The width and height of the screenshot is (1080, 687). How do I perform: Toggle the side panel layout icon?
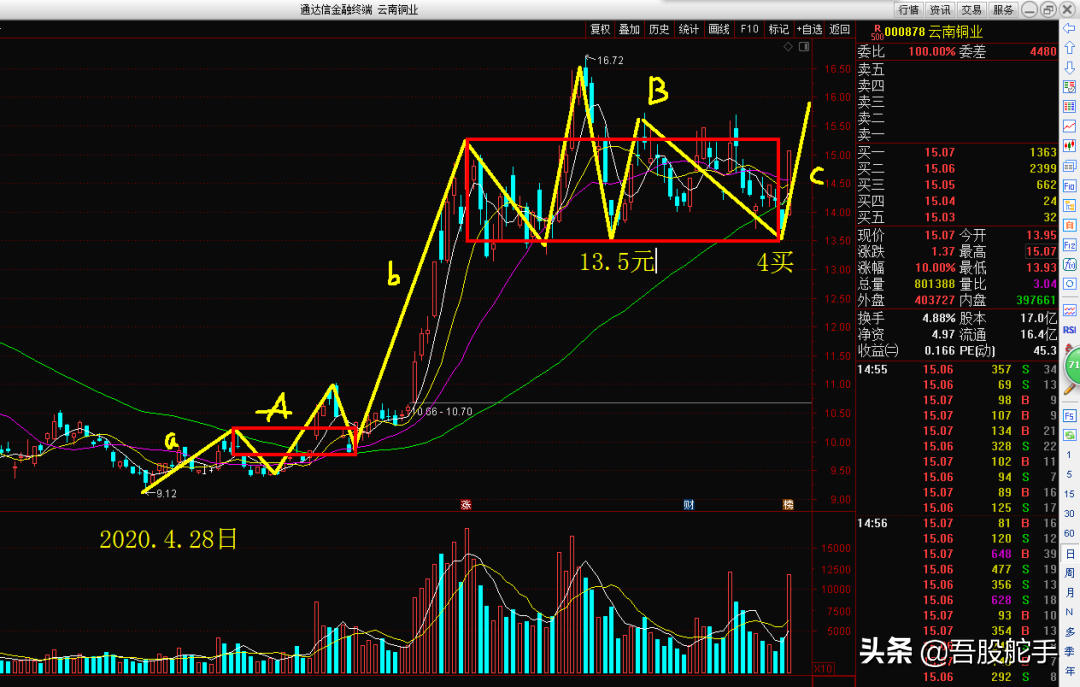click(804, 47)
